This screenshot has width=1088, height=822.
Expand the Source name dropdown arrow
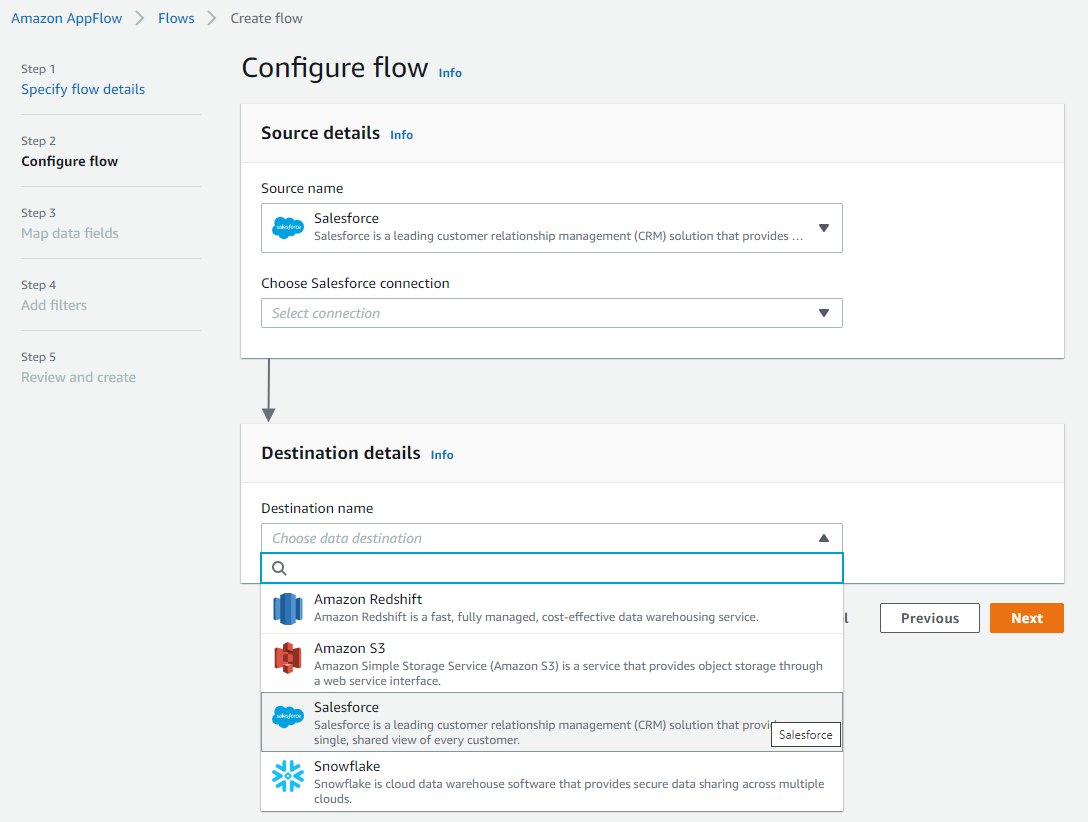coord(823,228)
